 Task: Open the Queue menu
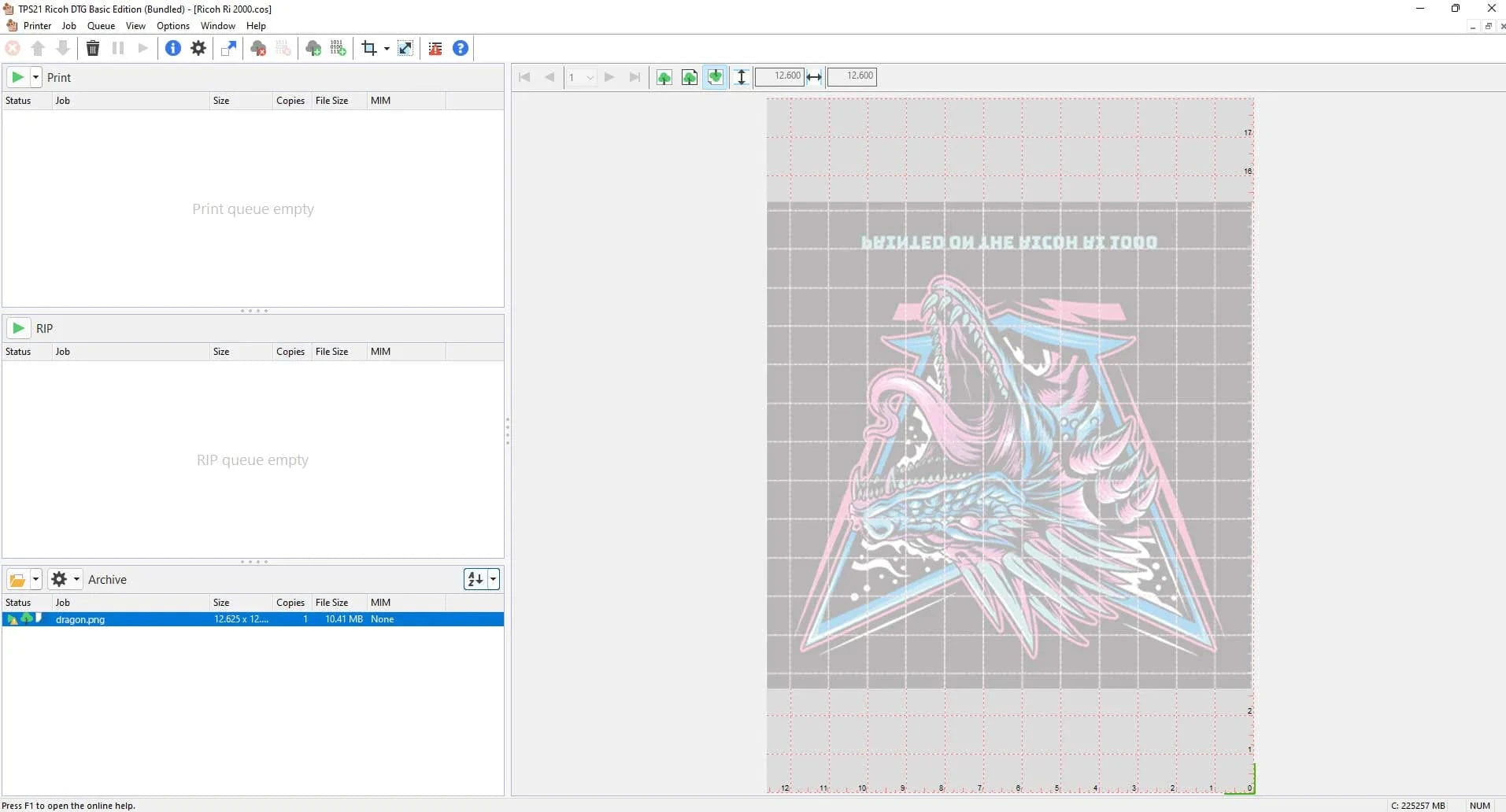click(x=101, y=26)
